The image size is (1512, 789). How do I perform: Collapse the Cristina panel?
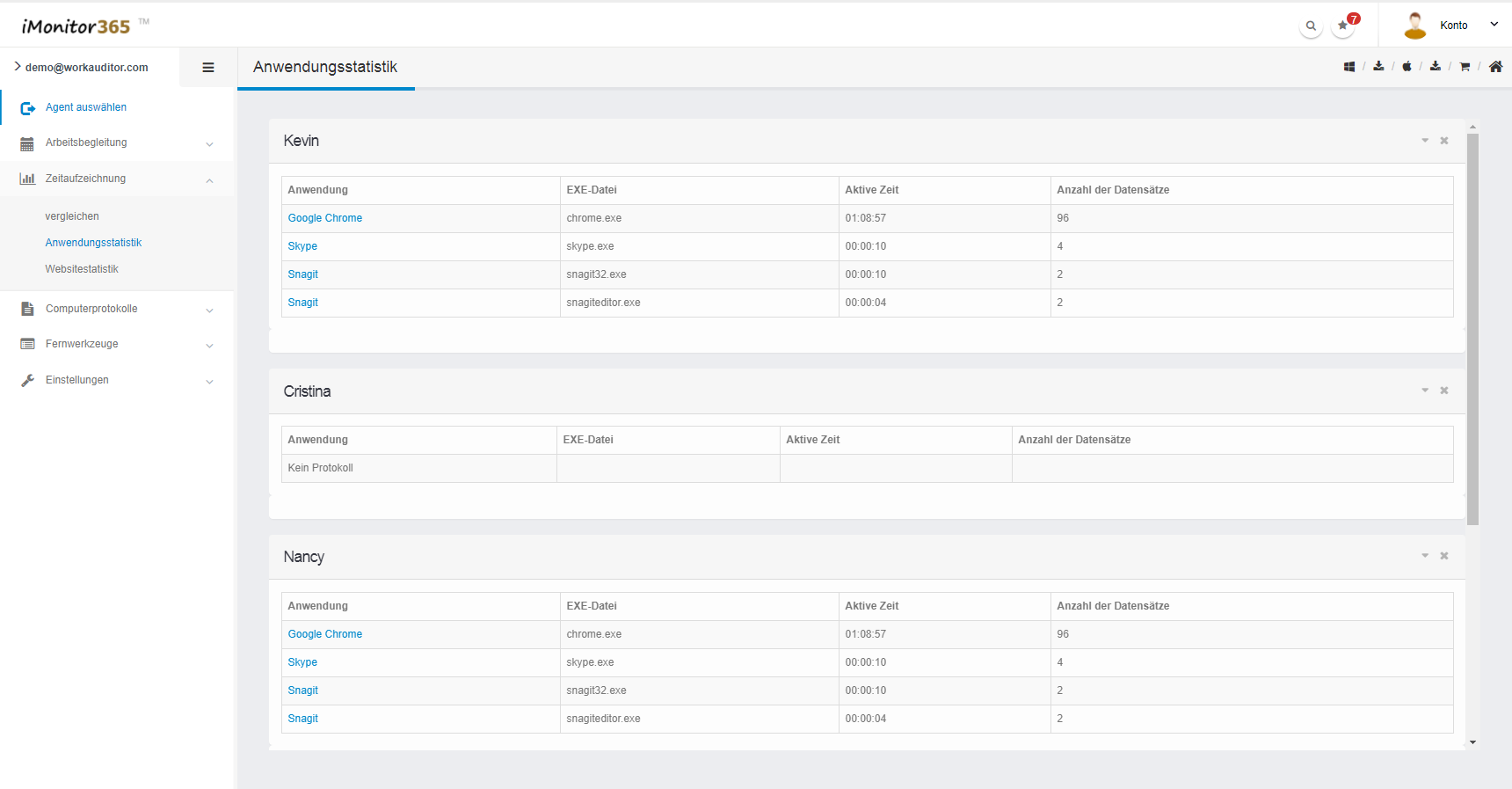pos(1425,391)
